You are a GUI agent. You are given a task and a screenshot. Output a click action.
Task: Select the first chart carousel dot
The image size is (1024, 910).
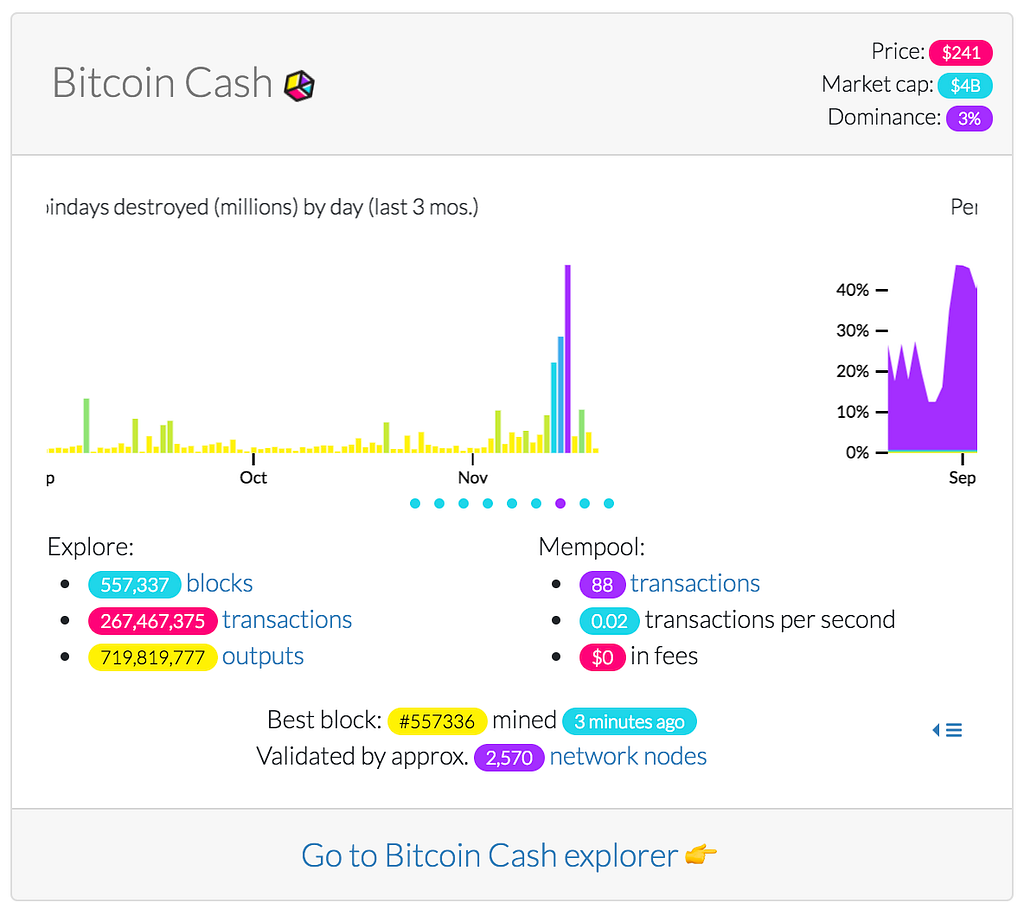coord(415,504)
